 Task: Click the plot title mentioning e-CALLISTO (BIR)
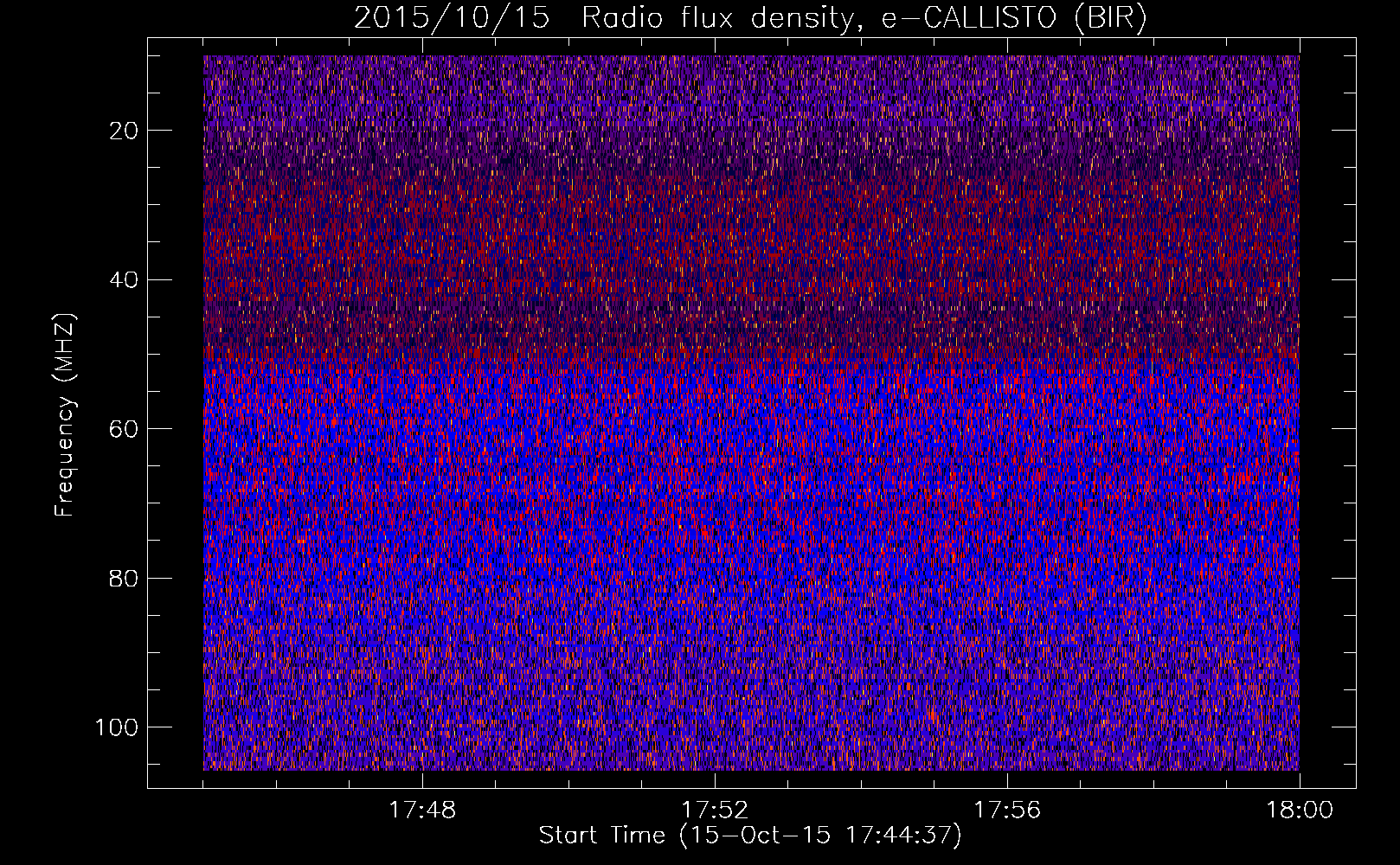click(750, 17)
